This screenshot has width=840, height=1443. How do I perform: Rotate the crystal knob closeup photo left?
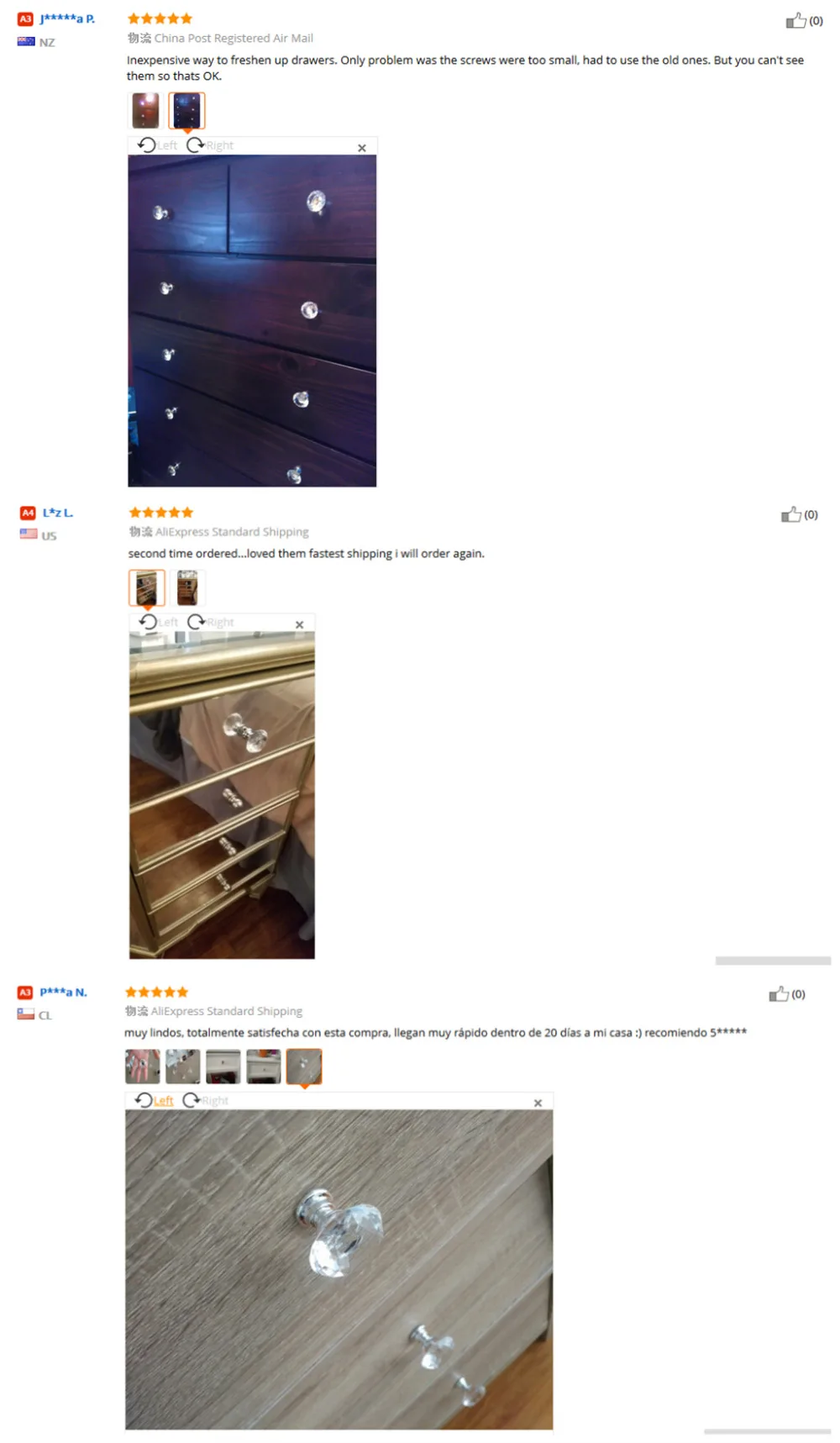tap(154, 1100)
